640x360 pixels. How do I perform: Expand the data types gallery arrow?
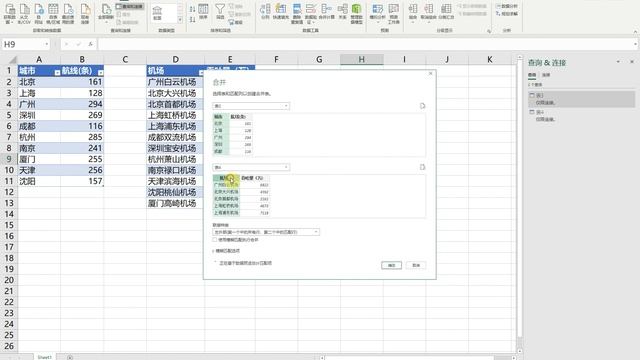point(180,19)
